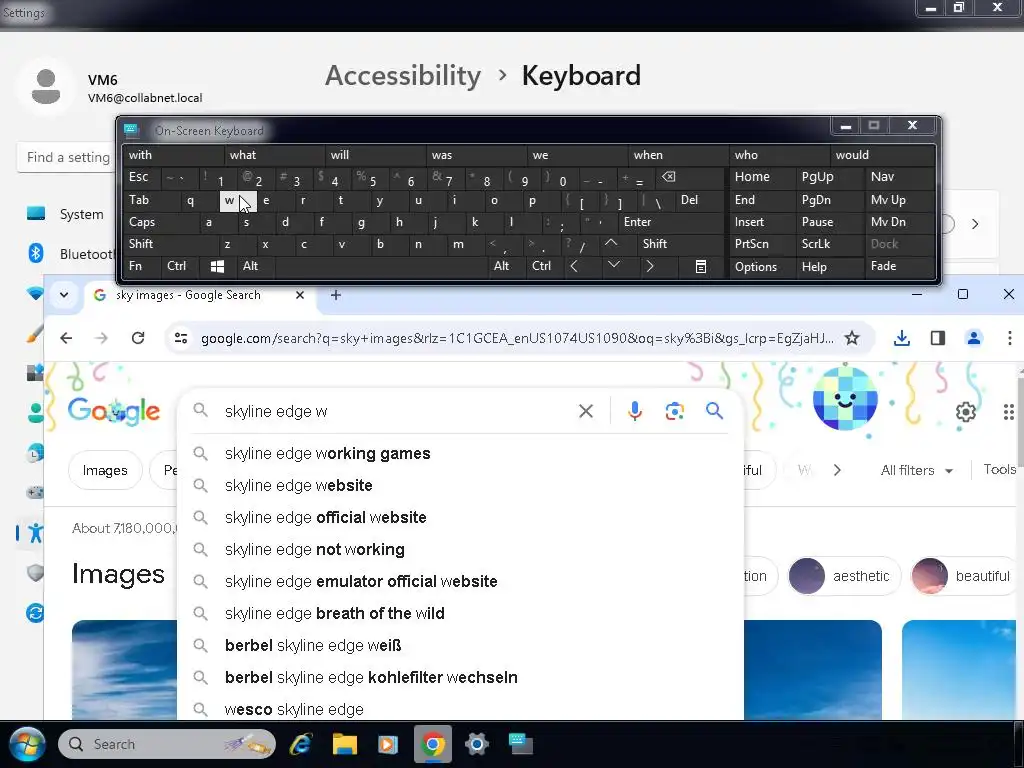Viewport: 1024px width, 768px height.
Task: Click the right arrow key on On-Screen Keyboard
Action: (x=650, y=266)
